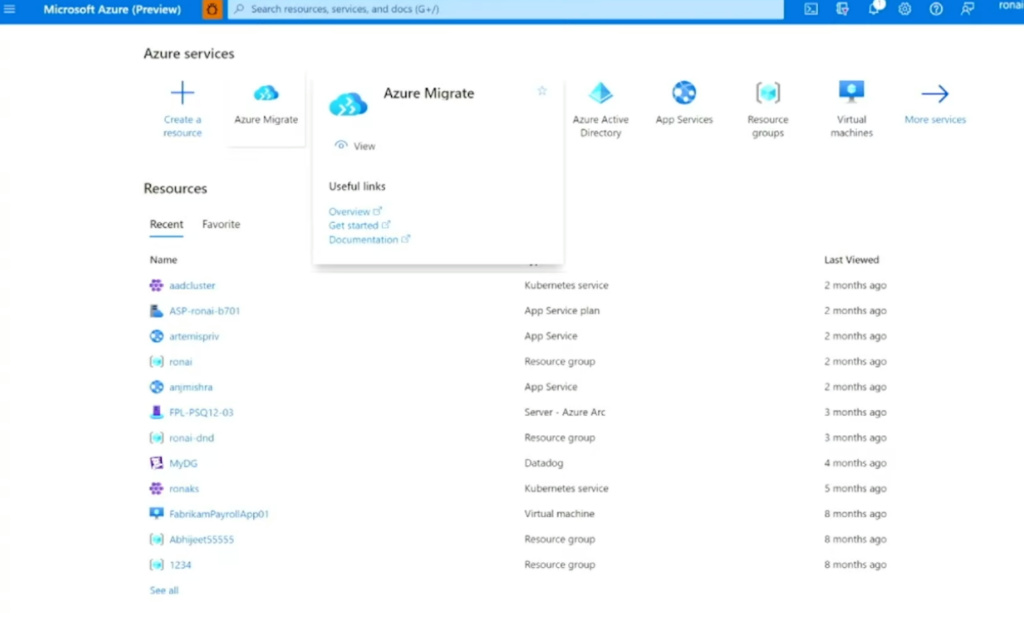The width and height of the screenshot is (1024, 620).
Task: Click in the search resources box
Action: 505,9
